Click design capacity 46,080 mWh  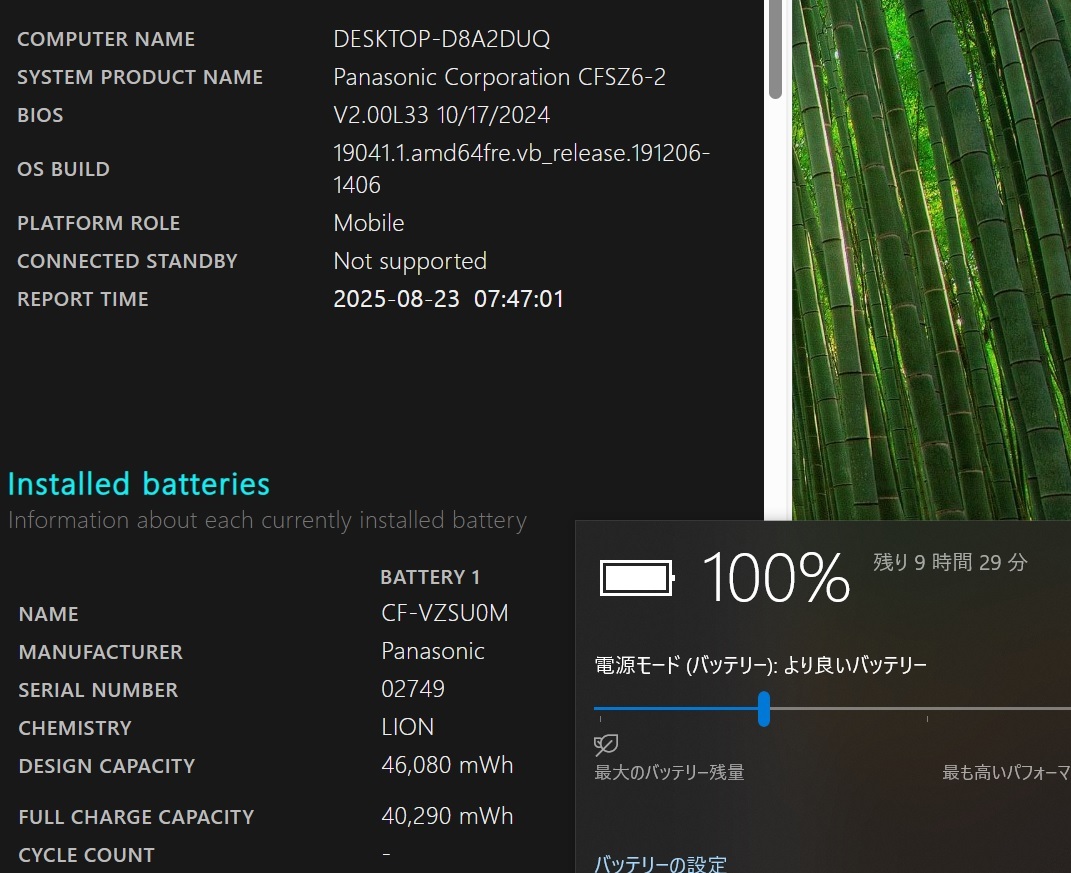point(447,765)
